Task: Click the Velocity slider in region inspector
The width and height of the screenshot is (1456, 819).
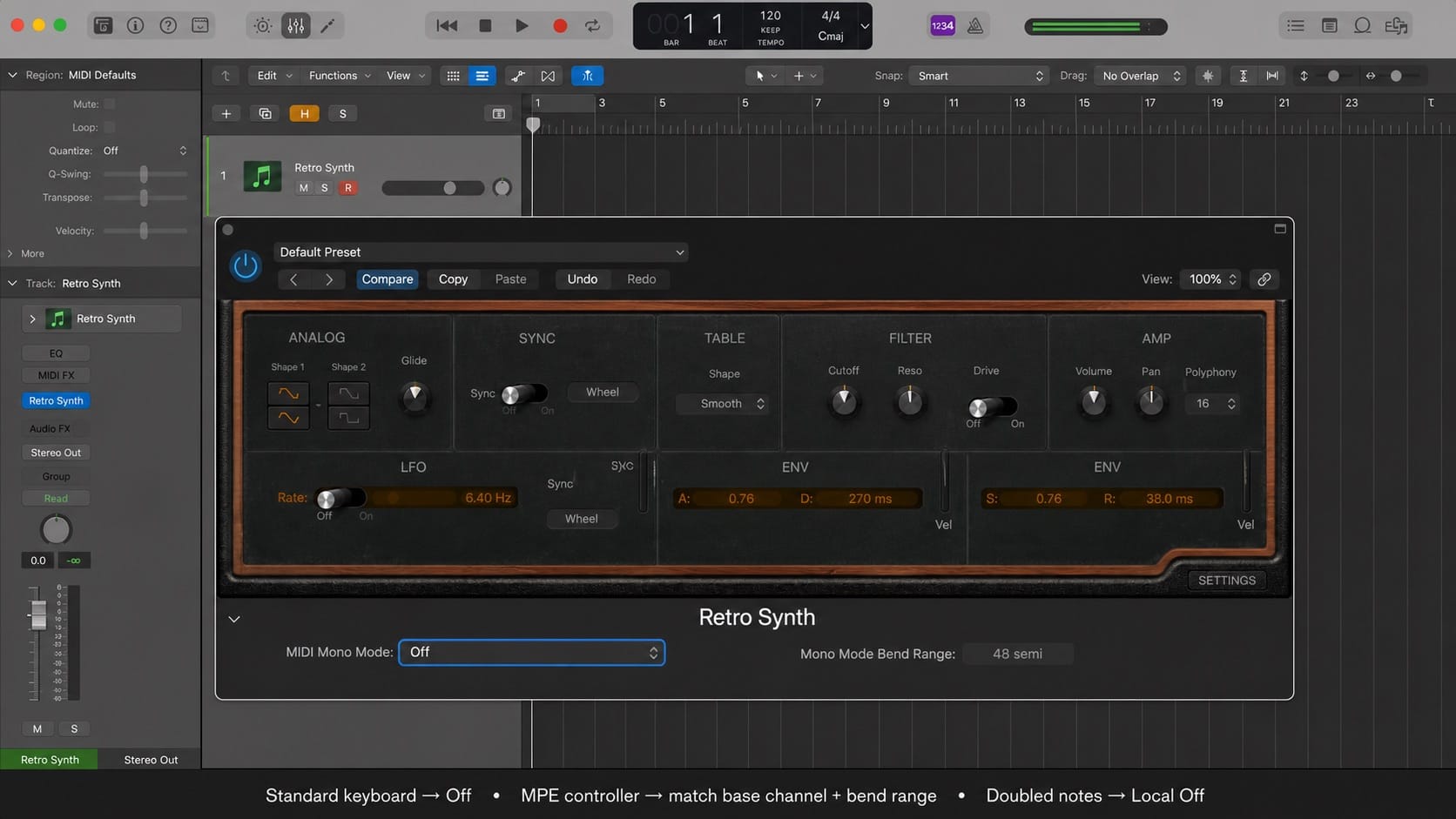Action: (145, 231)
